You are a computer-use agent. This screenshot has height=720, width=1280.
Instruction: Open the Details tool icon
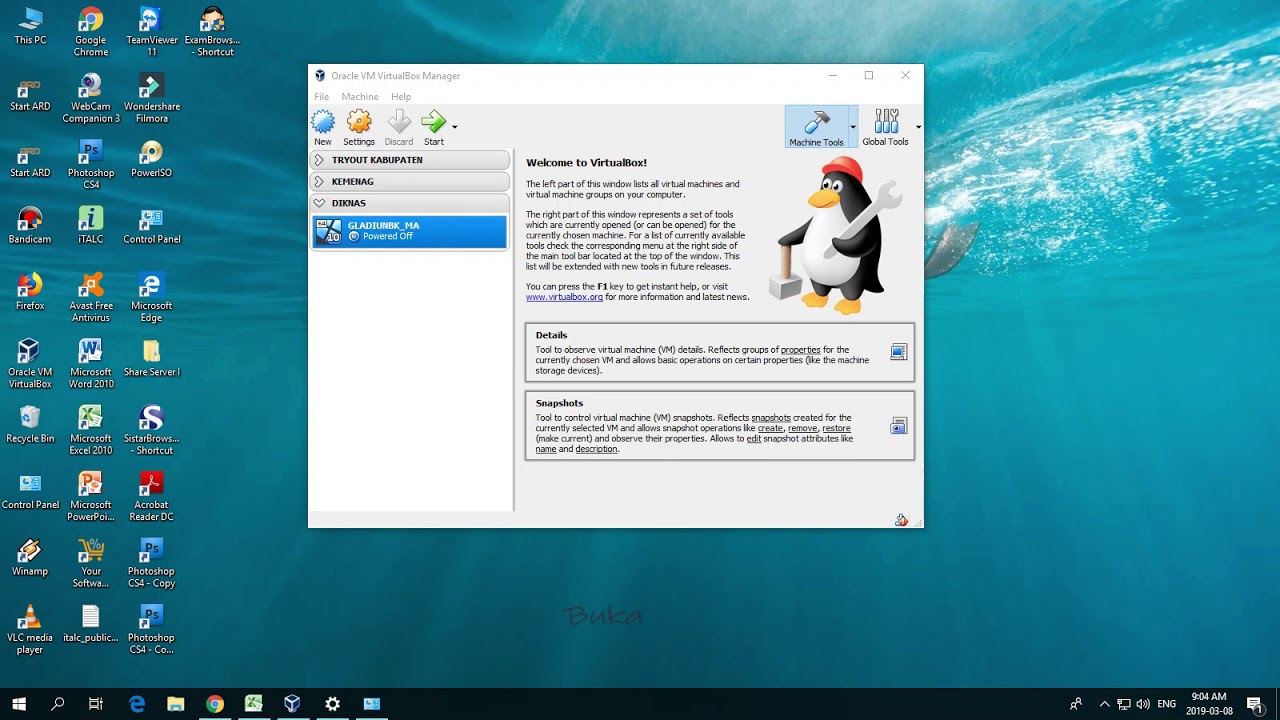click(x=899, y=352)
